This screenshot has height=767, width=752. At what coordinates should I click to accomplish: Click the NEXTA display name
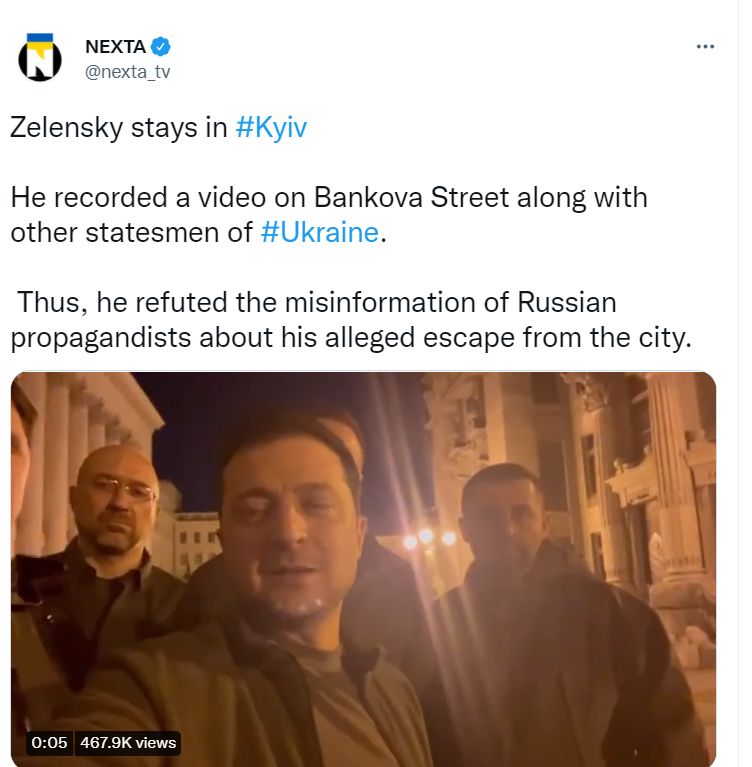coord(115,46)
